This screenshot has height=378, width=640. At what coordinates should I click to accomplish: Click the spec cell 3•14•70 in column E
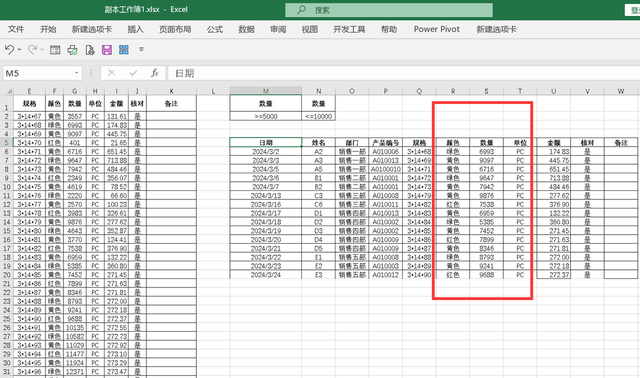pos(29,143)
